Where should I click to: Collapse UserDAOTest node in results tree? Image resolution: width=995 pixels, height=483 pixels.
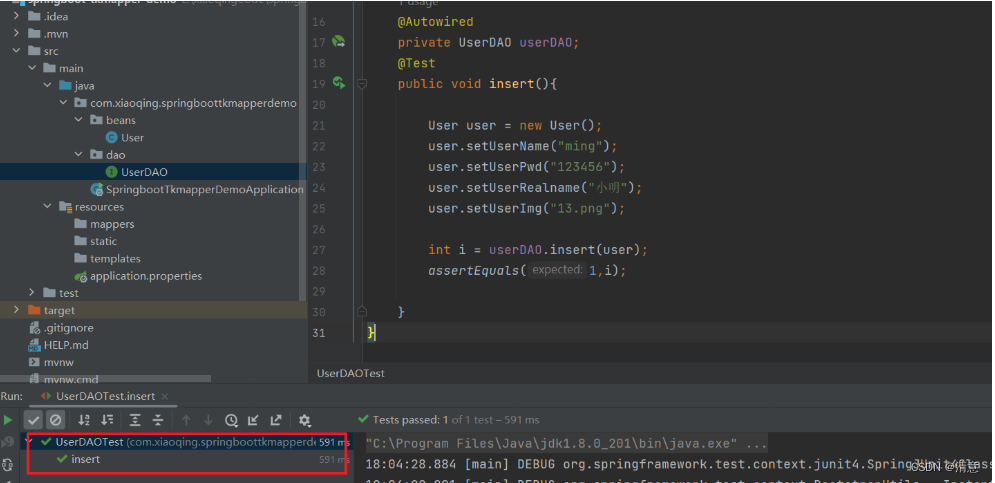(27, 441)
